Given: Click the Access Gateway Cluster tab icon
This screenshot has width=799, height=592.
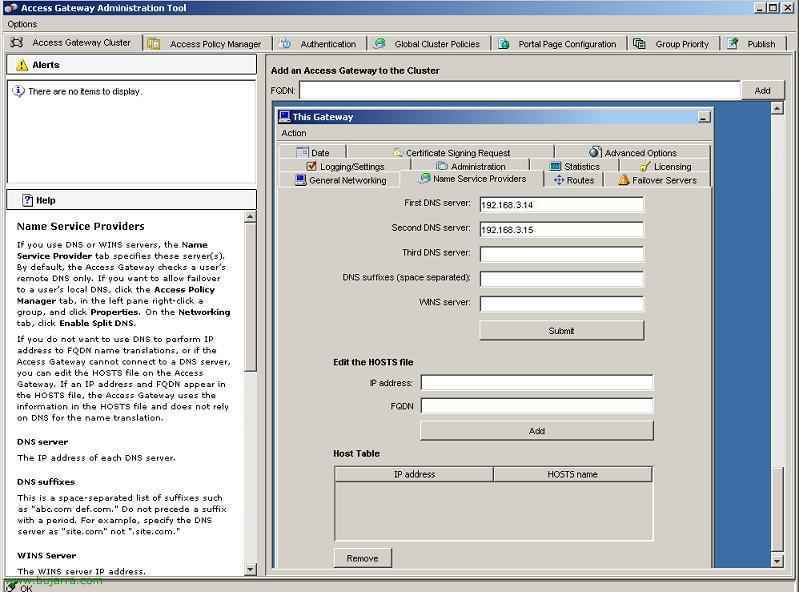Looking at the screenshot, I should 17,43.
